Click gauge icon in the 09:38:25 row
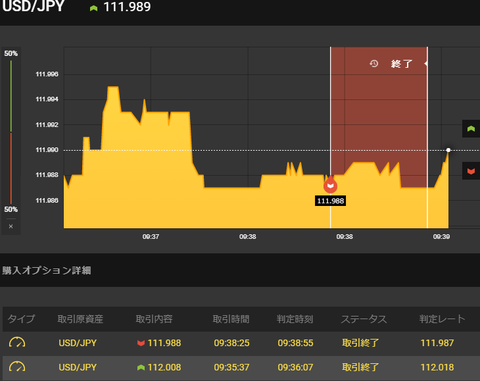Screen dimensions: 480x381 click(x=17, y=342)
